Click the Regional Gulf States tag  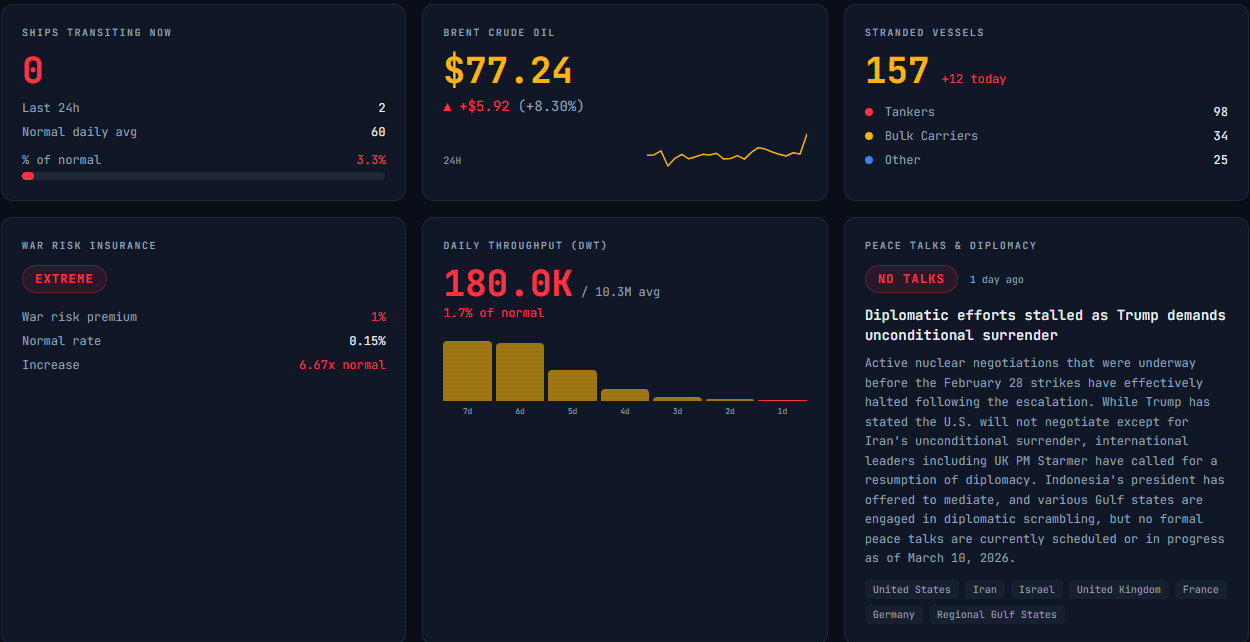(x=997, y=614)
